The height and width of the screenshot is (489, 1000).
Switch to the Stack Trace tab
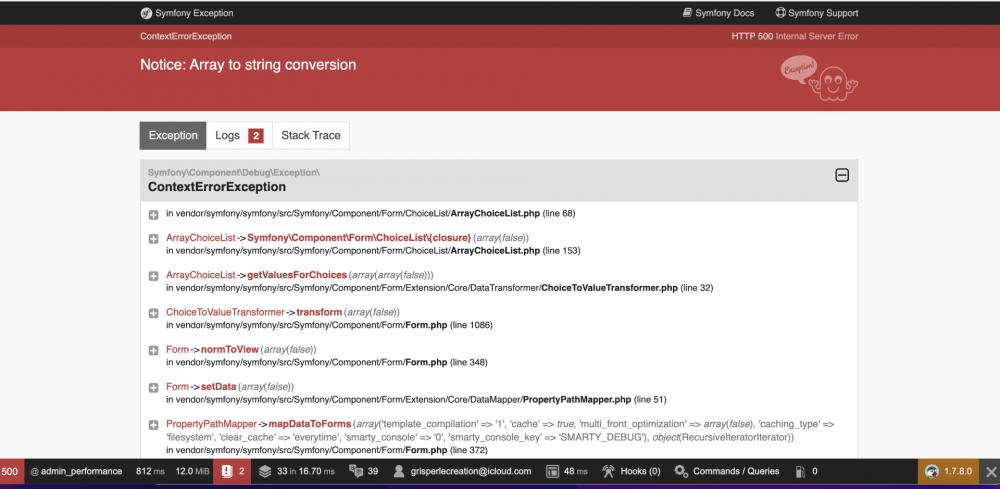pyautogui.click(x=311, y=135)
